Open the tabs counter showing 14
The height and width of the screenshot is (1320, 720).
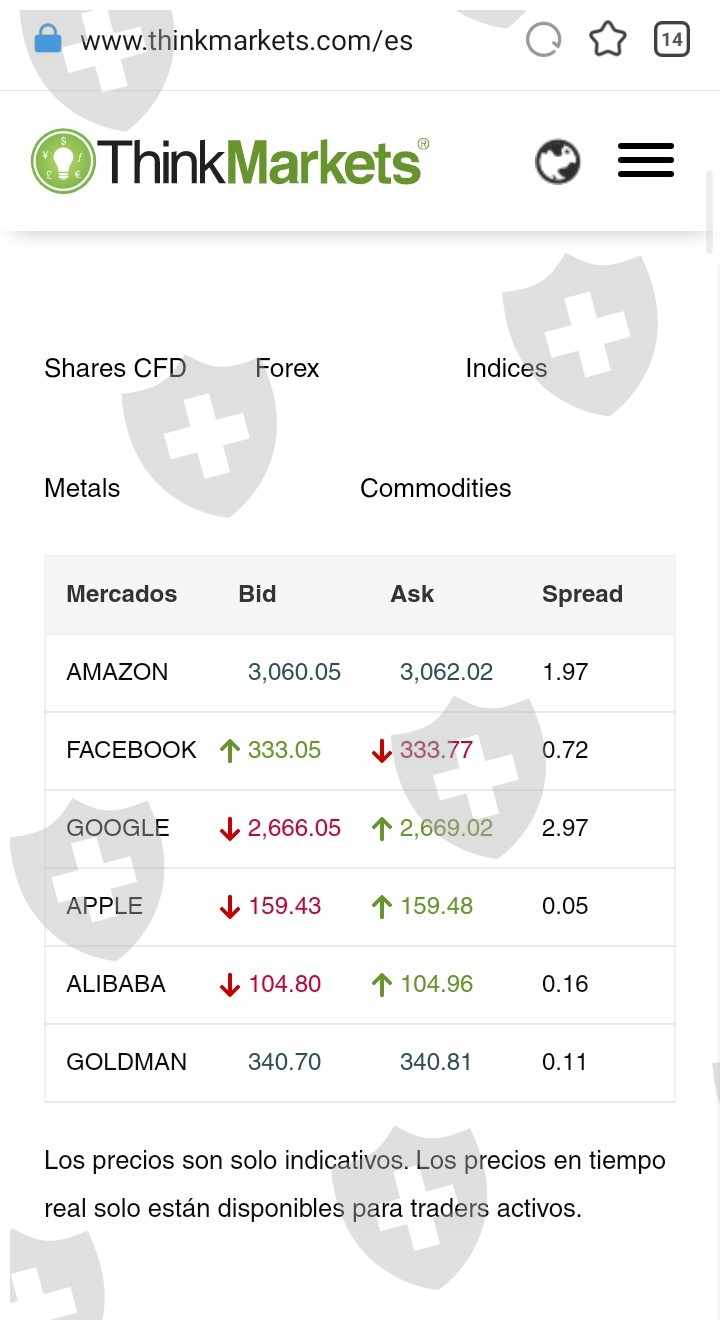(671, 40)
